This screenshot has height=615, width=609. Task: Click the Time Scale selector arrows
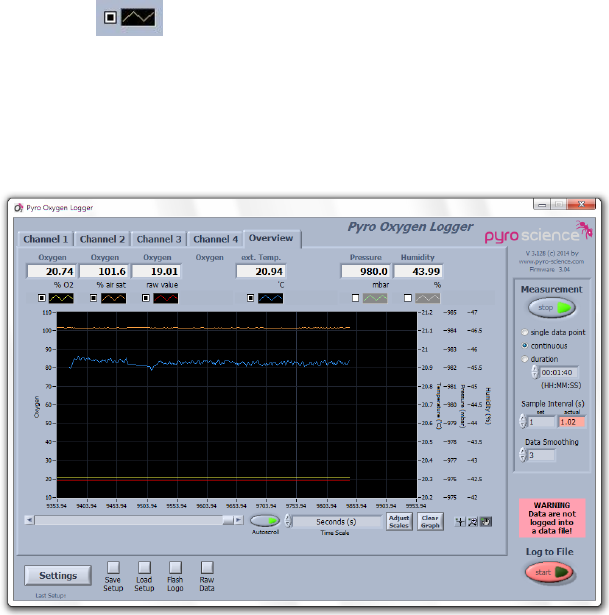click(288, 521)
